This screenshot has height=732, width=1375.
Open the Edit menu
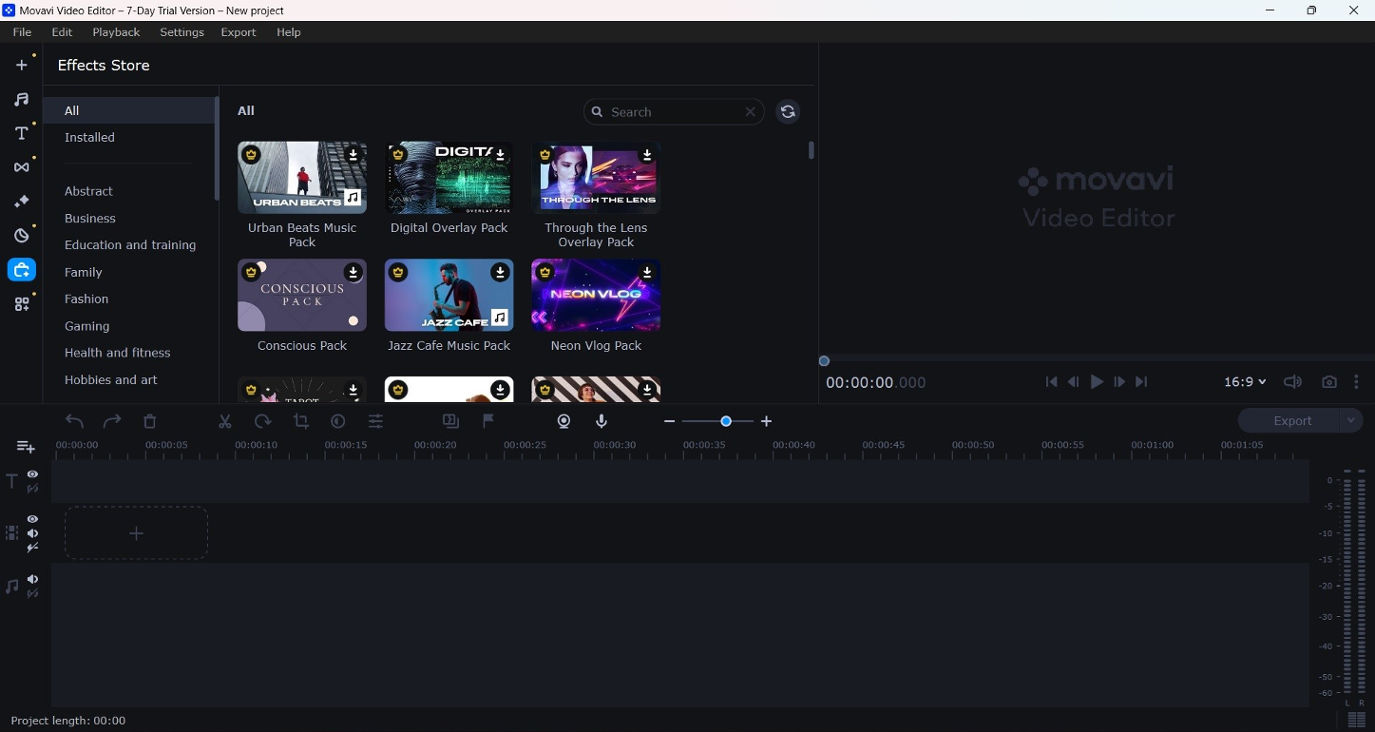62,32
